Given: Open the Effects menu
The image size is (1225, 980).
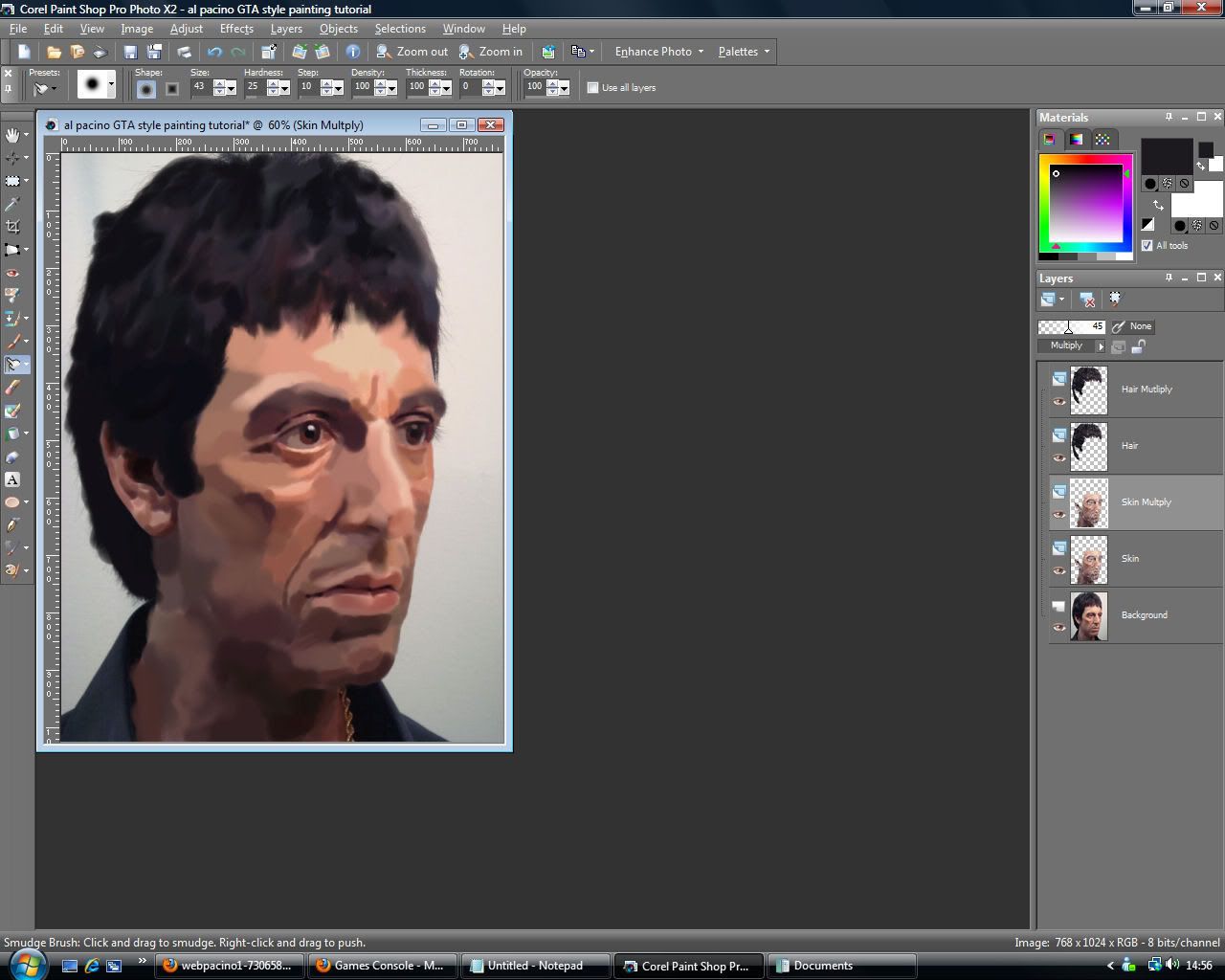Looking at the screenshot, I should [236, 29].
